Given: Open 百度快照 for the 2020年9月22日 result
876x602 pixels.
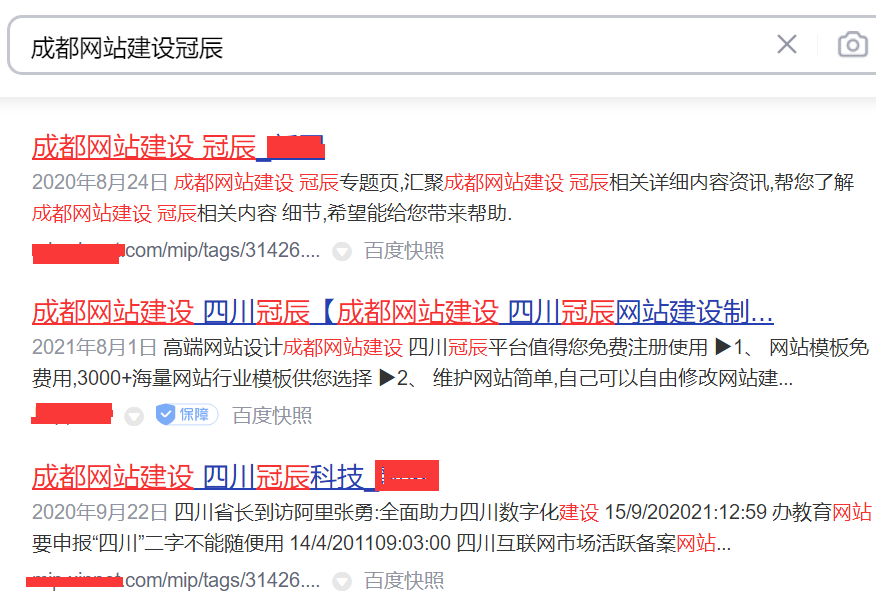Looking at the screenshot, I should pyautogui.click(x=404, y=581).
